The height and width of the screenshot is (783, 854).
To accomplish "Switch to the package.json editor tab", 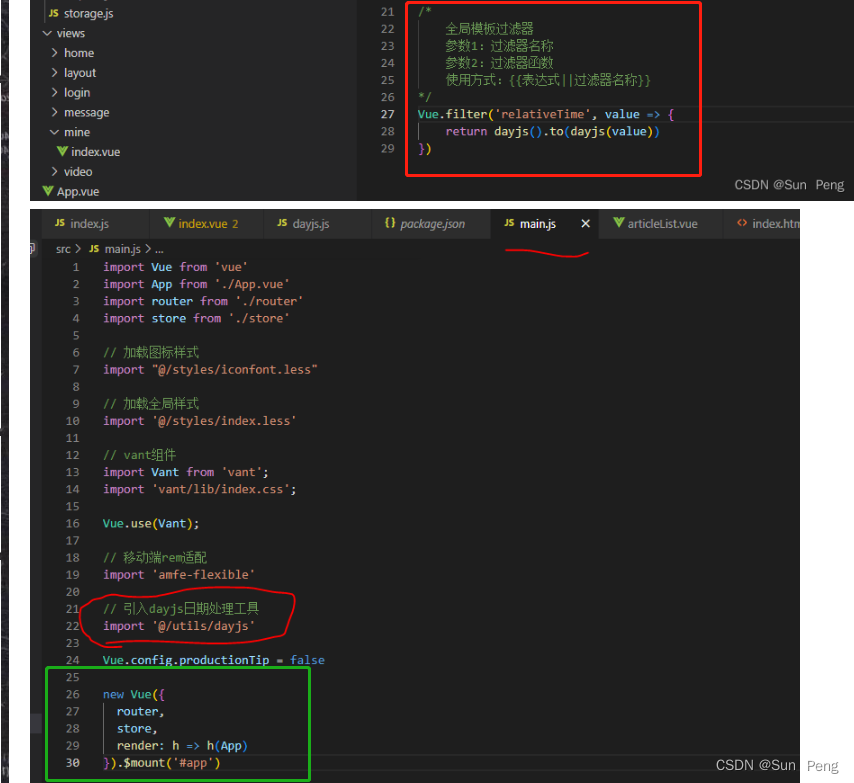I will pos(431,224).
